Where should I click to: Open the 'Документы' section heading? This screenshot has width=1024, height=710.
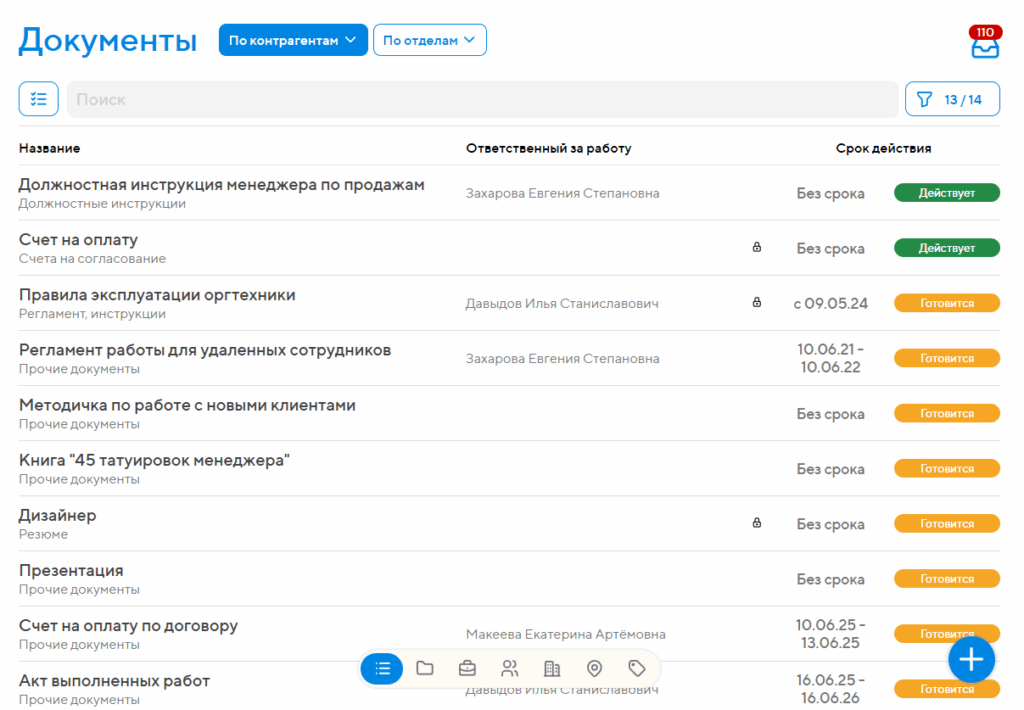coord(107,40)
